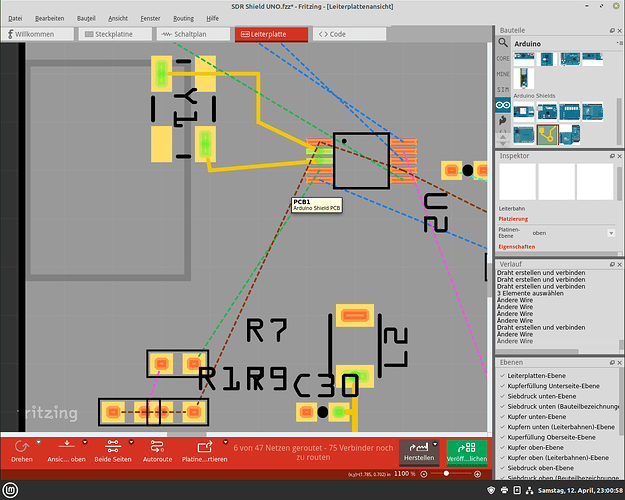Open the Arduino bin options menu
This screenshot has width=625, height=500.
click(619, 43)
